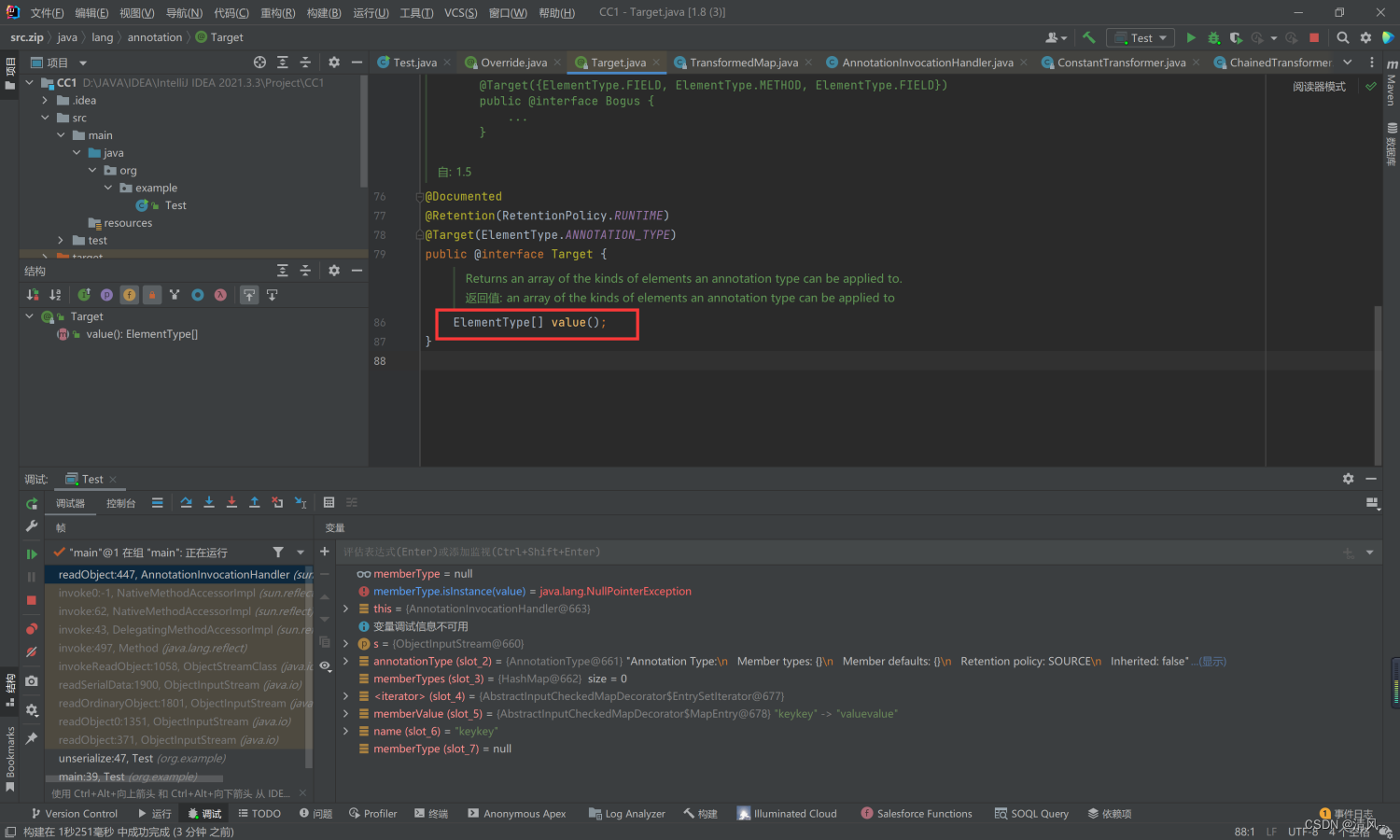1400x840 pixels.
Task: Click the Run to Cursor icon
Action: 301,502
